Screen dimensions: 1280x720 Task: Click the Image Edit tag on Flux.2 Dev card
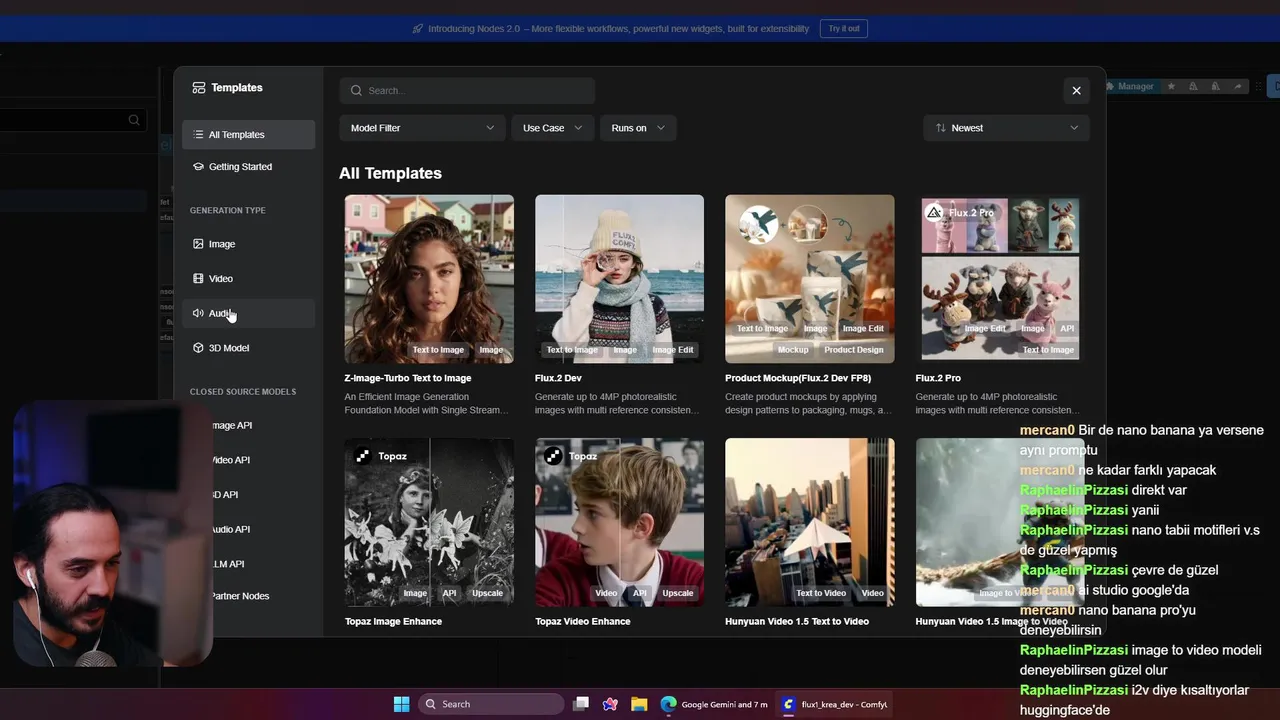point(673,350)
